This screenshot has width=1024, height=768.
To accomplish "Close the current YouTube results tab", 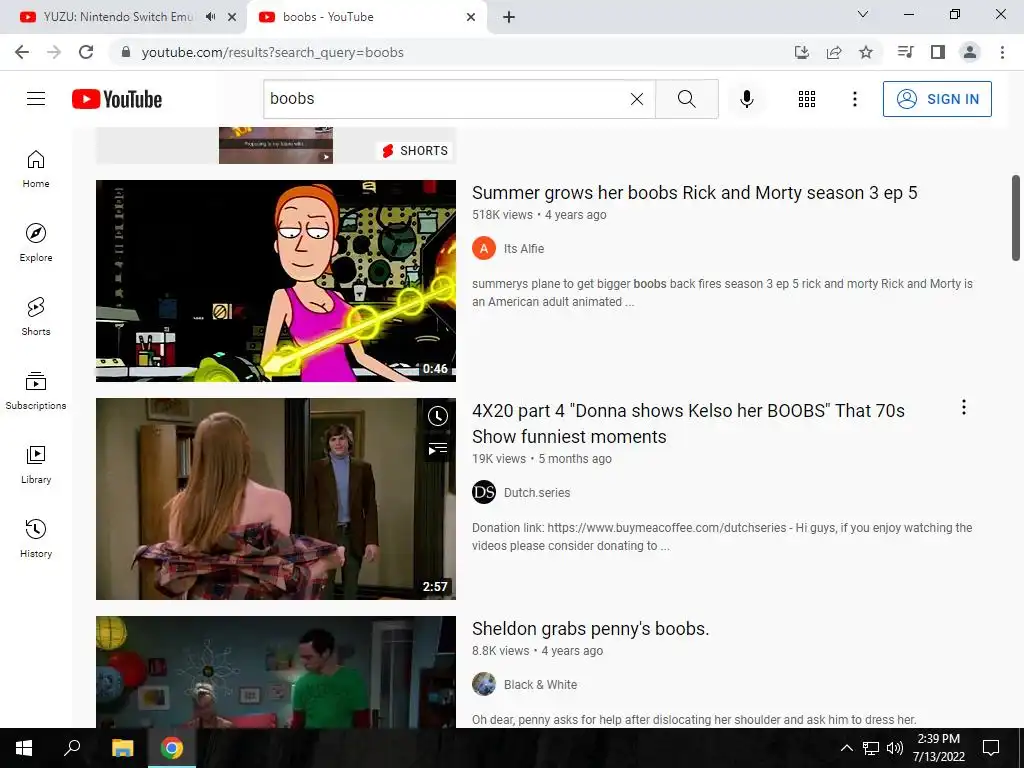I will [471, 17].
